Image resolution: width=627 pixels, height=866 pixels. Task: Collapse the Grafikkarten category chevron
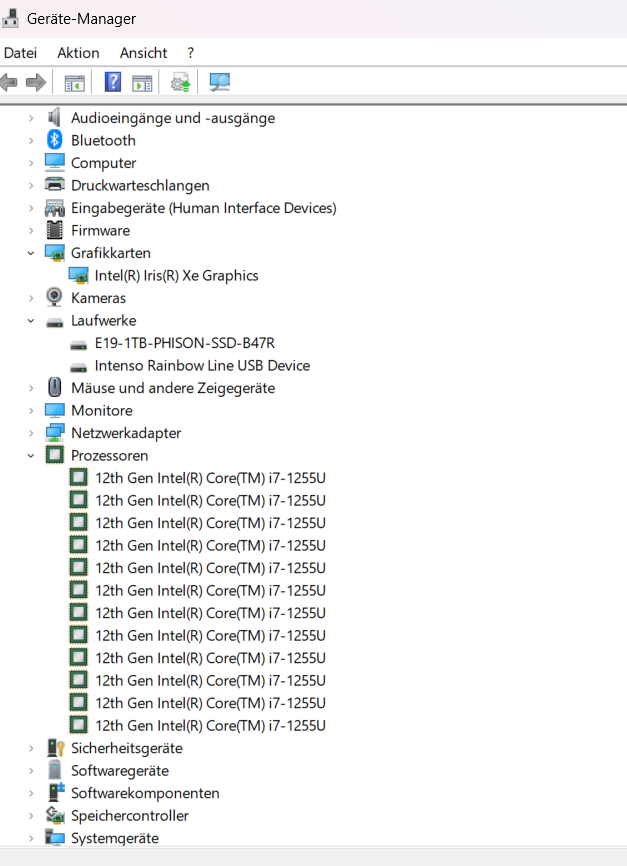point(31,253)
